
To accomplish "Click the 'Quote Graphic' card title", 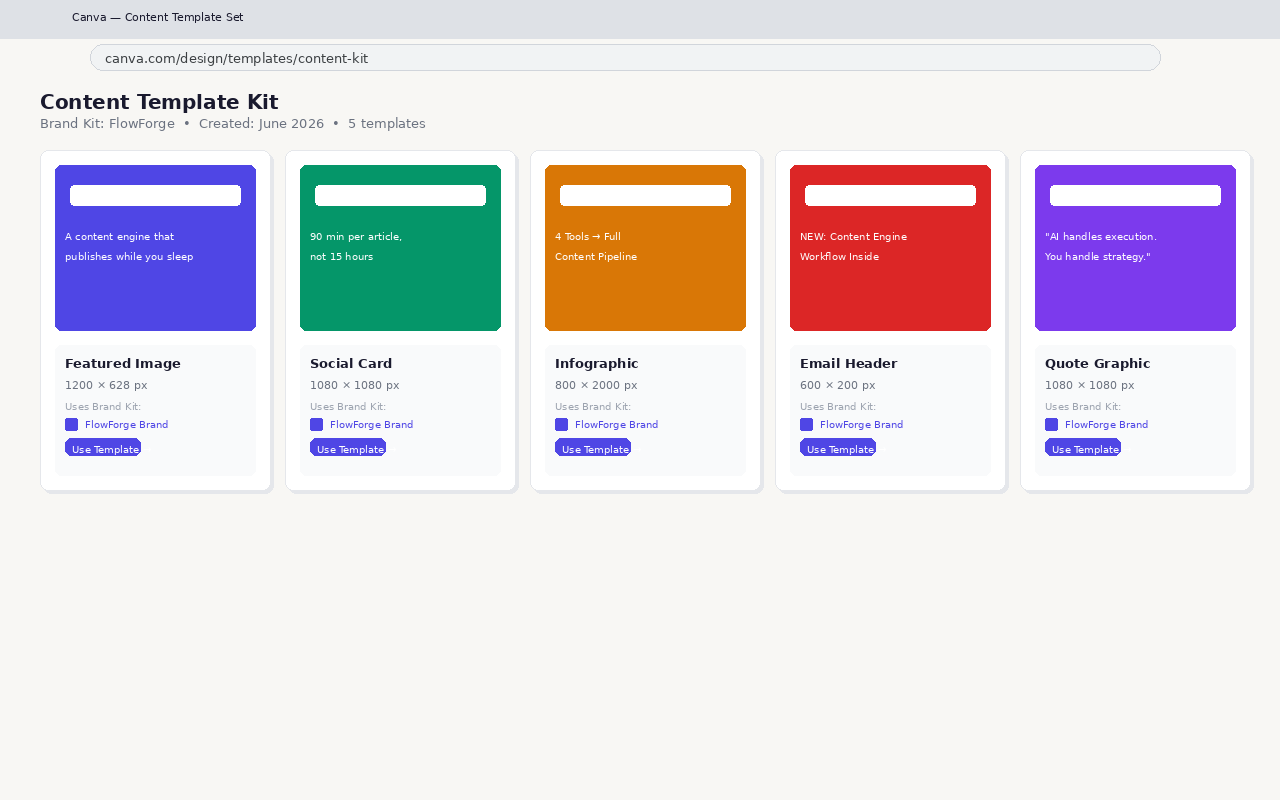I will click(x=1098, y=363).
